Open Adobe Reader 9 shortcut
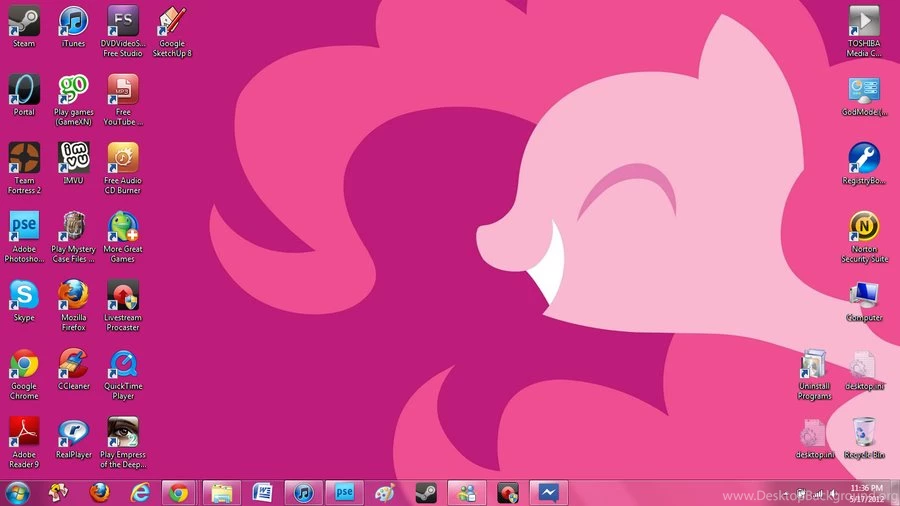This screenshot has width=900, height=506. pos(24,433)
